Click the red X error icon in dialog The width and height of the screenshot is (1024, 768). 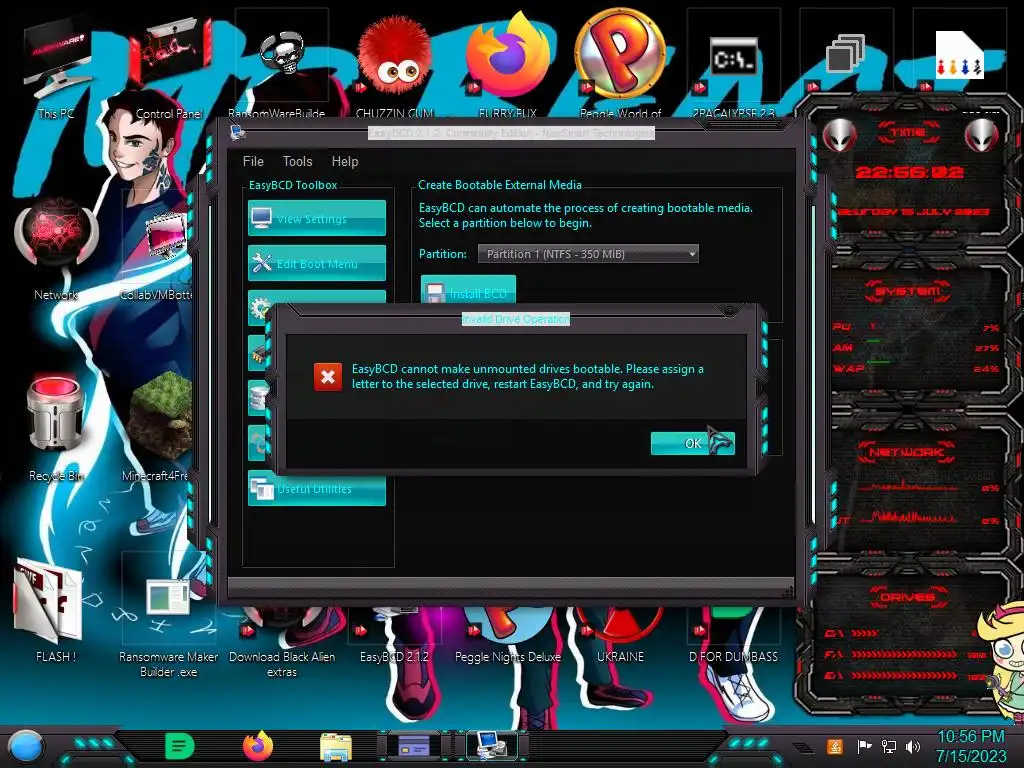click(328, 377)
